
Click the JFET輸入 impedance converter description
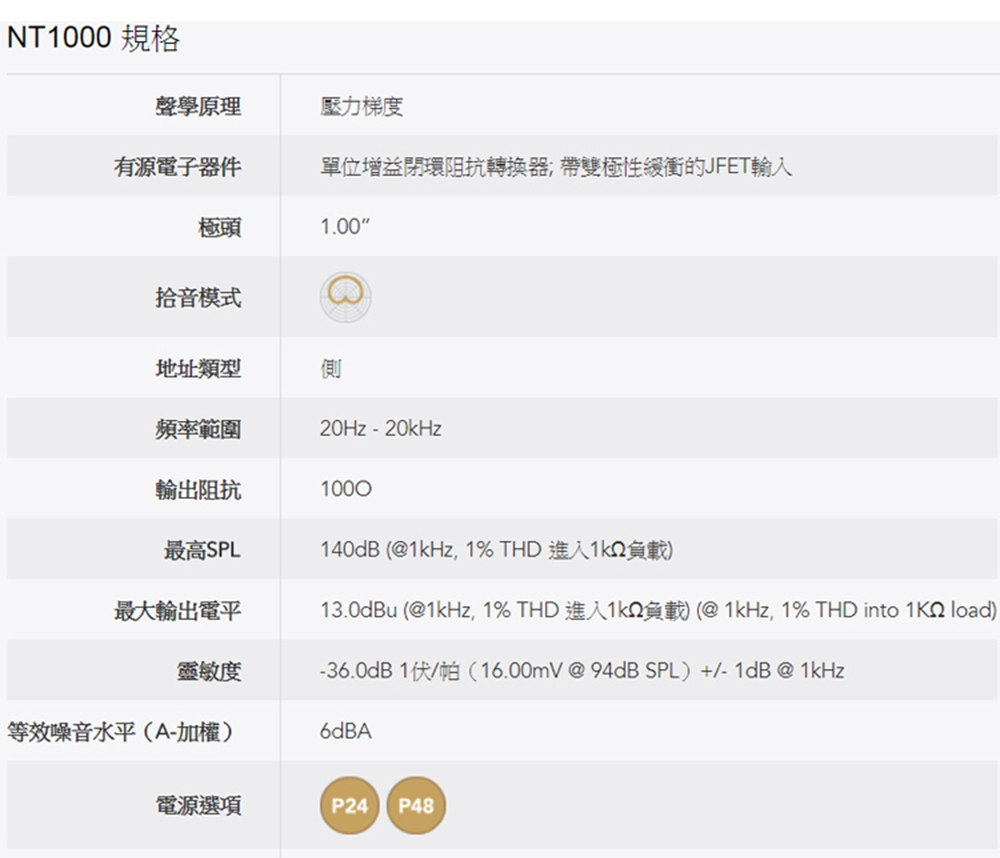coord(555,166)
